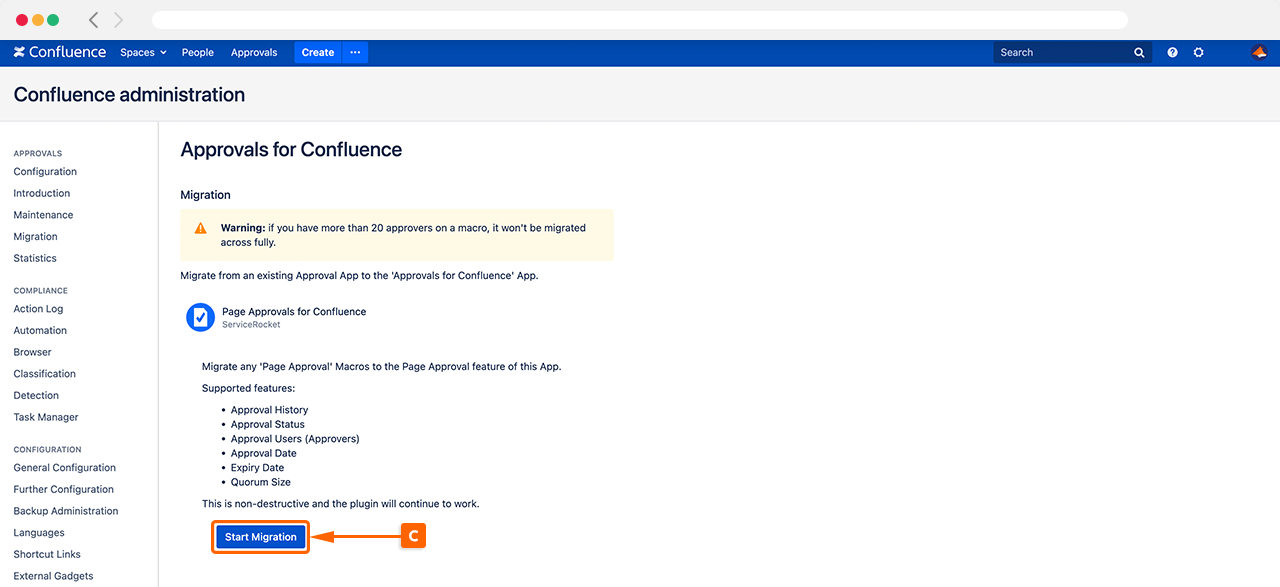This screenshot has width=1280, height=587.
Task: Open the Confluence settings gear icon
Action: click(1198, 51)
